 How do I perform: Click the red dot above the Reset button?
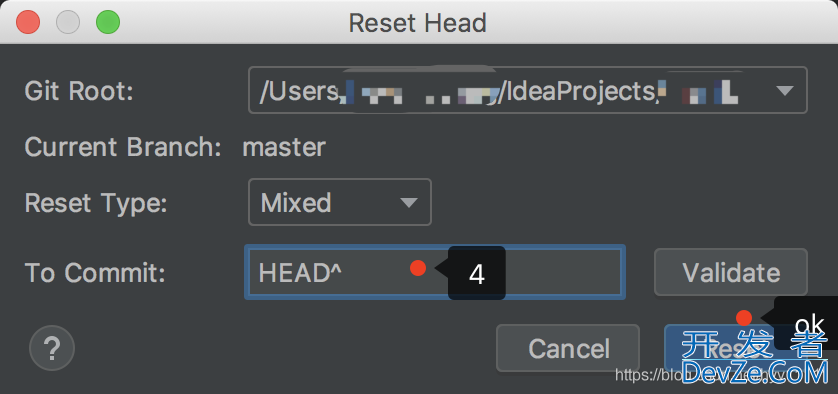tap(744, 318)
